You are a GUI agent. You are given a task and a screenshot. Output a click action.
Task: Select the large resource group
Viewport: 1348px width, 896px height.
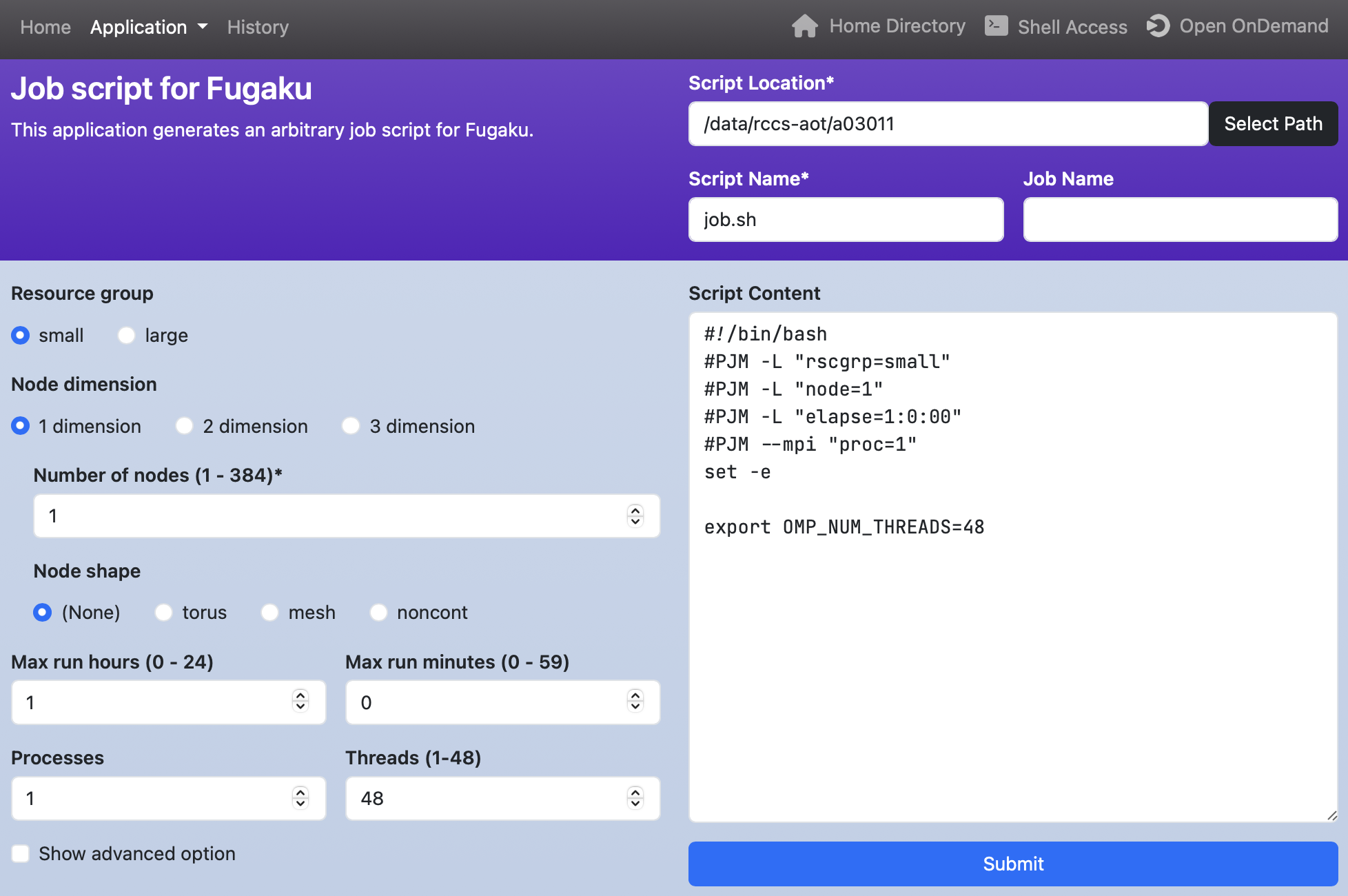(127, 336)
